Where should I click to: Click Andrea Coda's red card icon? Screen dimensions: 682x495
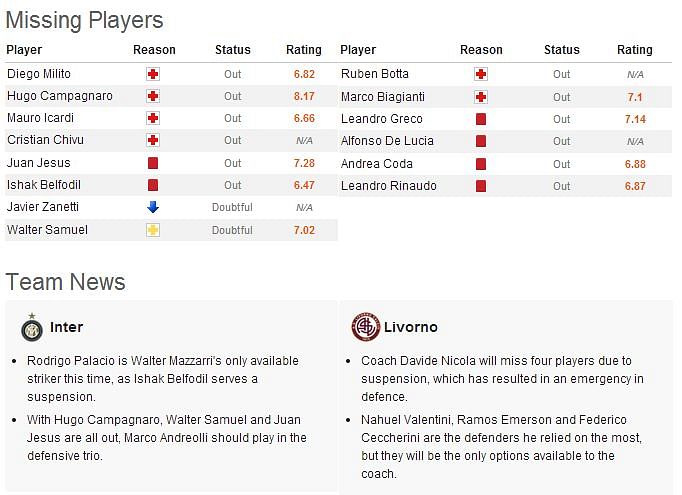click(481, 164)
